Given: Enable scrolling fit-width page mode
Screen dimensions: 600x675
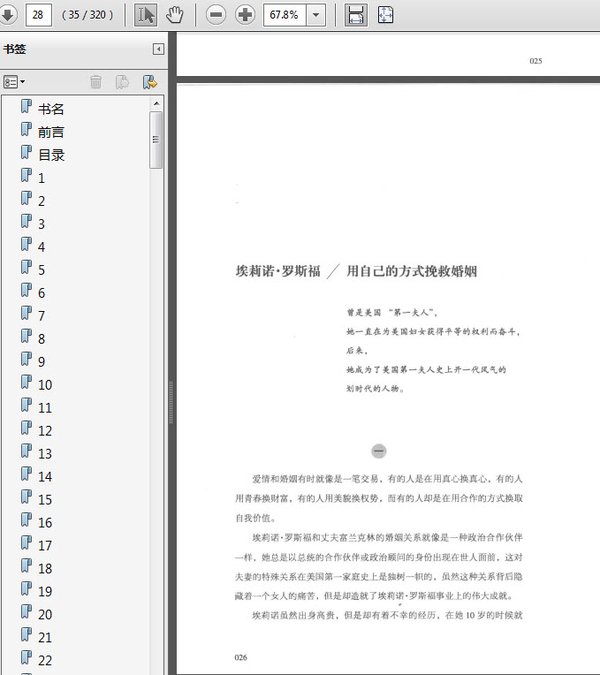Looking at the screenshot, I should (x=356, y=15).
